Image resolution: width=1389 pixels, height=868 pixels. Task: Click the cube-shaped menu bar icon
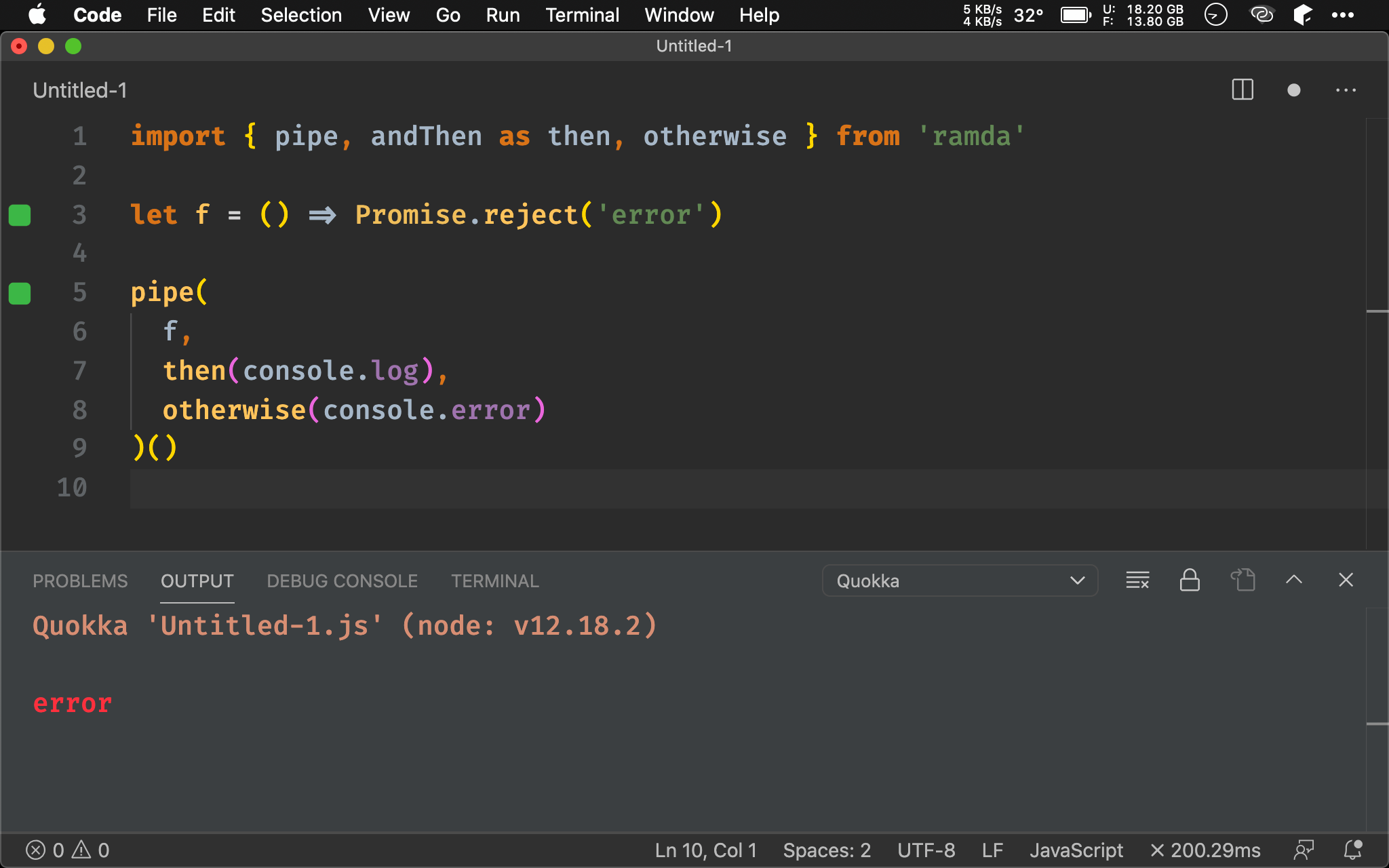[x=1302, y=14]
